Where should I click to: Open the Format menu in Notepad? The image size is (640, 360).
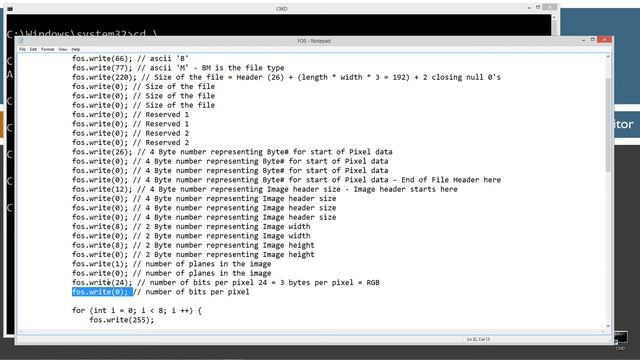(47, 49)
